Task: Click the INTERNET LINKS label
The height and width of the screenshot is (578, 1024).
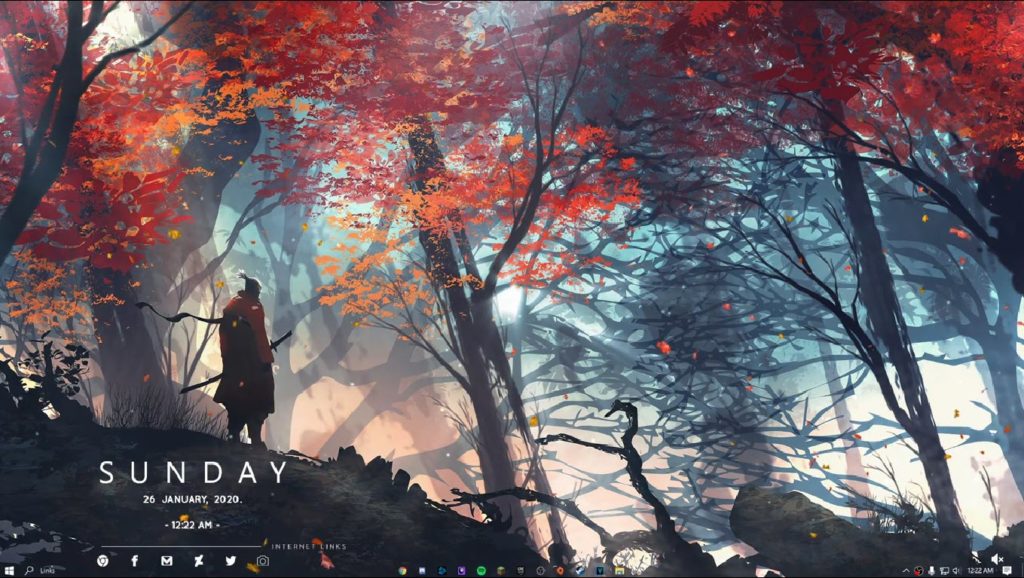Action: tap(311, 547)
